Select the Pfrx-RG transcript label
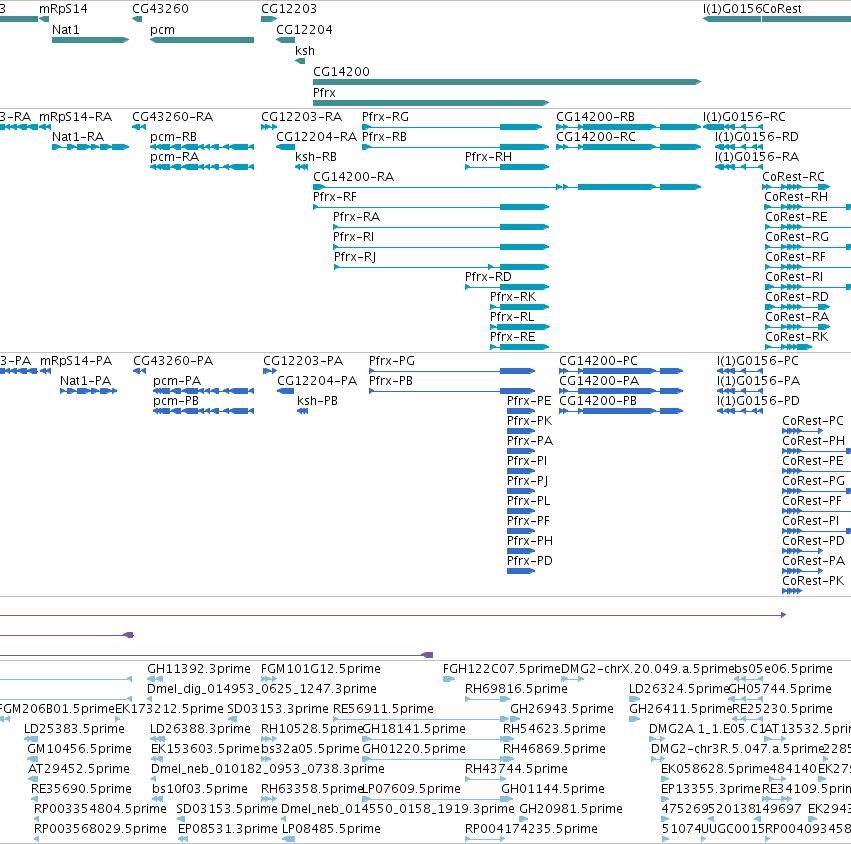851x844 pixels. coord(385,117)
